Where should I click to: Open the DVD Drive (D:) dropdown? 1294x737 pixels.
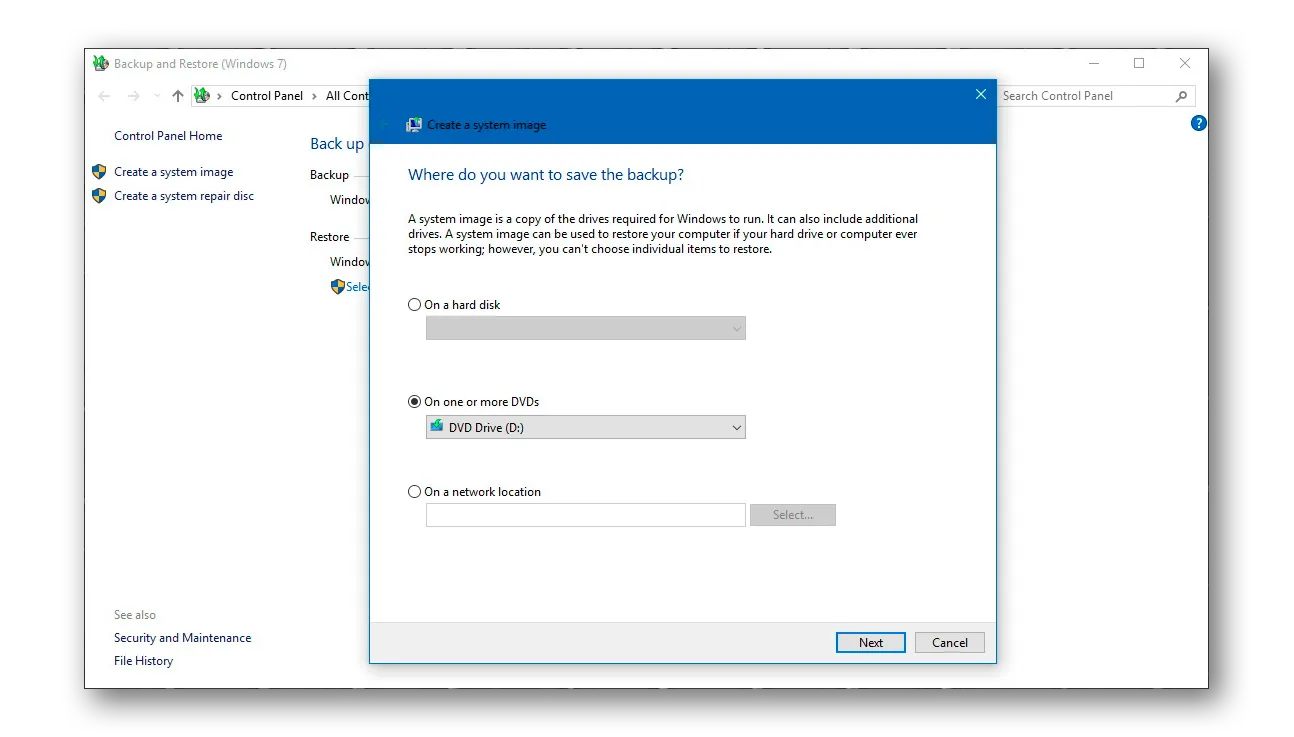click(x=585, y=428)
